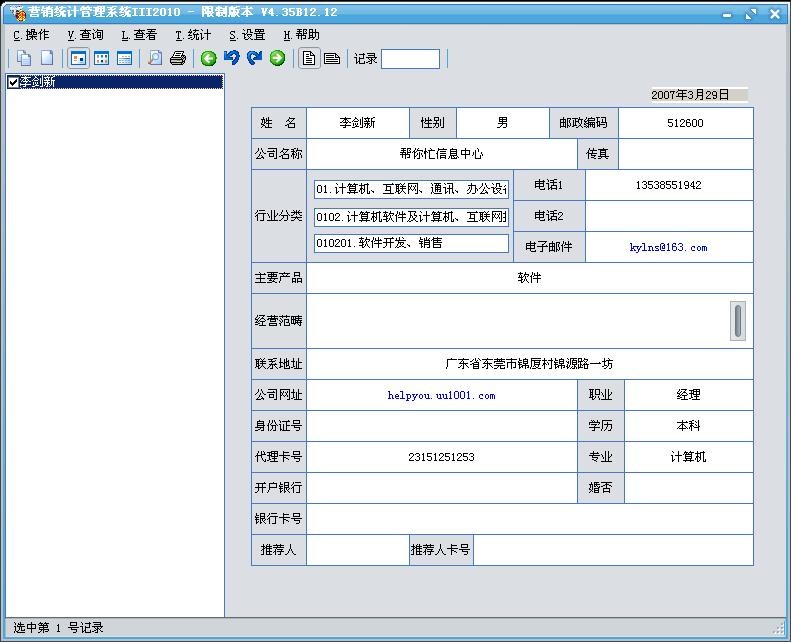Switch to card detail view icon
Viewport: 791px width, 642px height.
78,59
